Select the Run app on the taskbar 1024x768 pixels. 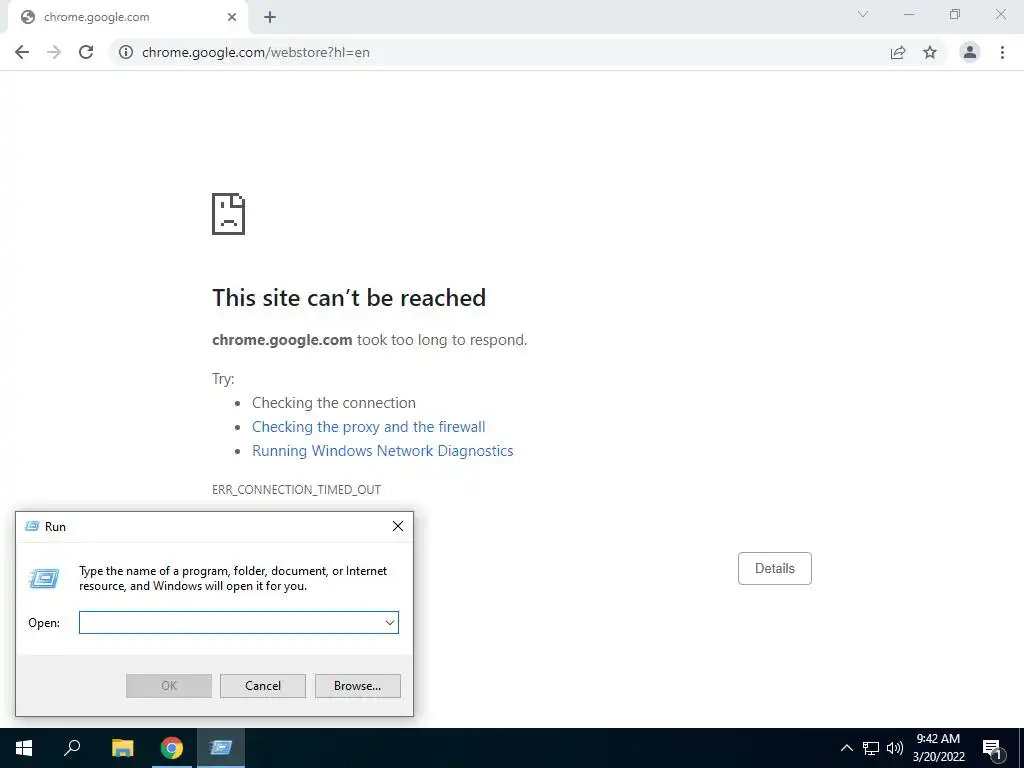click(221, 748)
